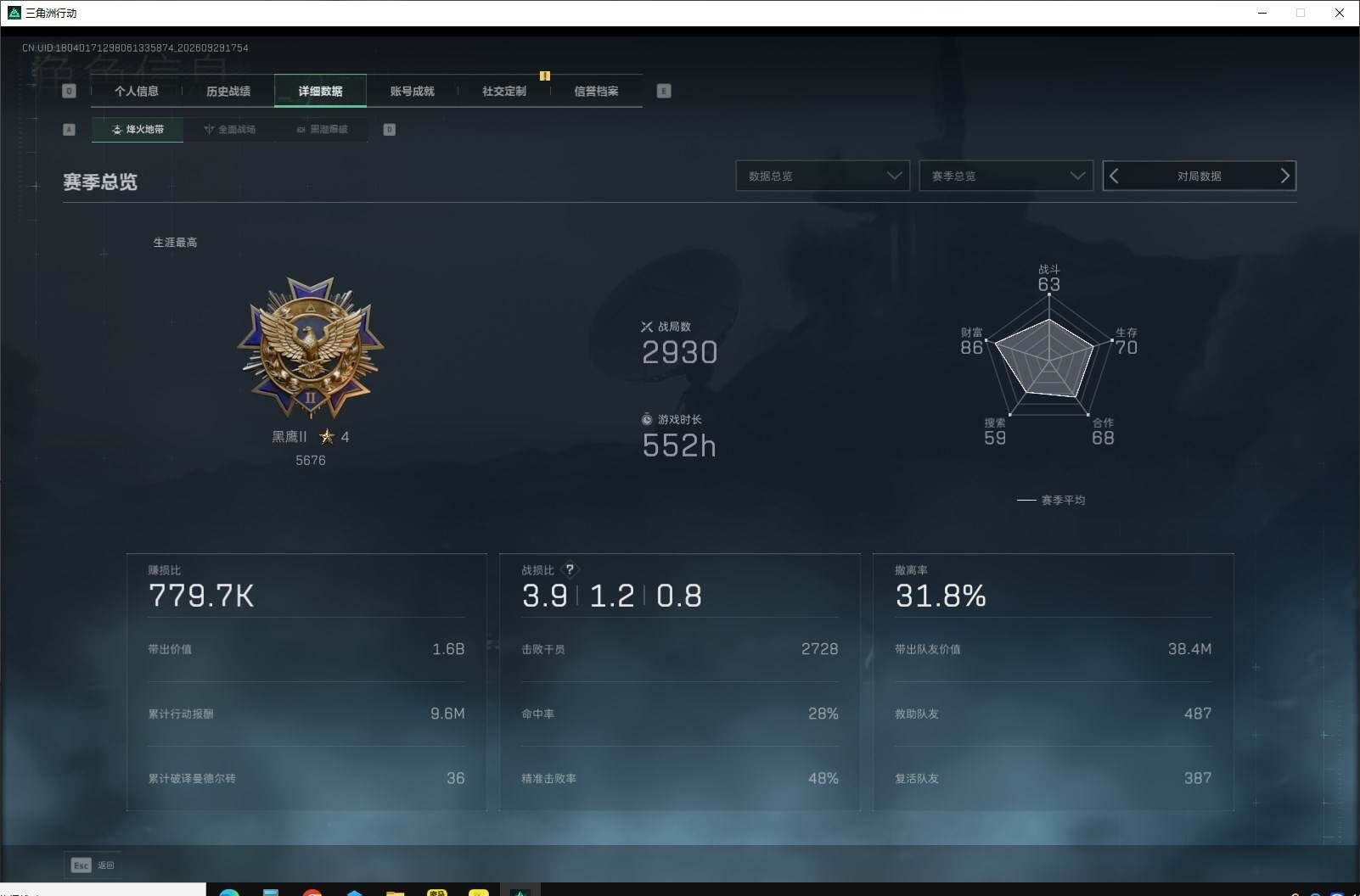Click the Q previous-tab key icon
Image resolution: width=1360 pixels, height=896 pixels.
70,91
